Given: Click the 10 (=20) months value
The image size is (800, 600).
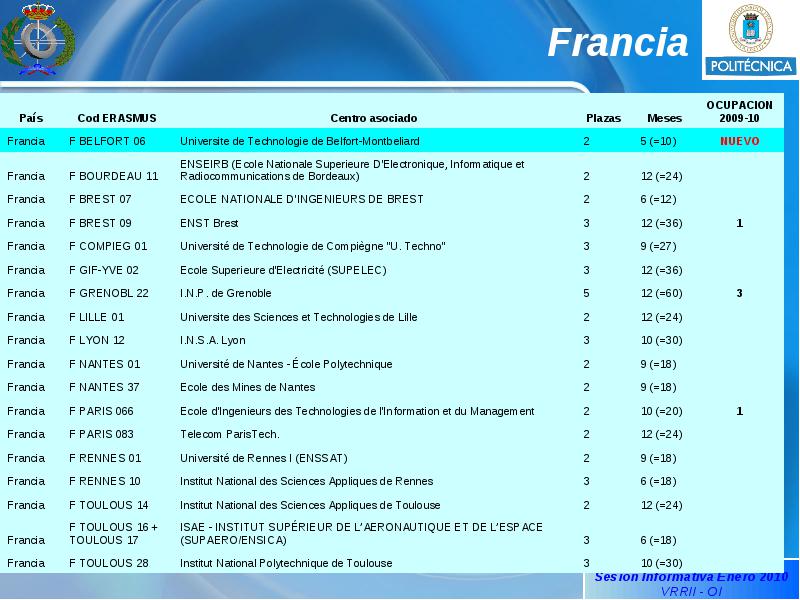Looking at the screenshot, I should tap(662, 411).
